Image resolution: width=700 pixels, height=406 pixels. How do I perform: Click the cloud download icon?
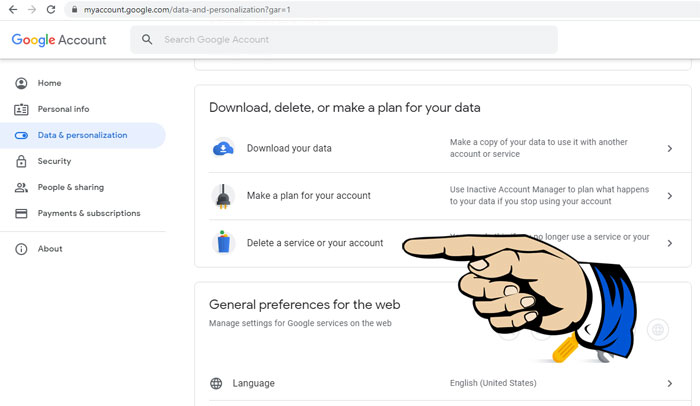[x=223, y=148]
